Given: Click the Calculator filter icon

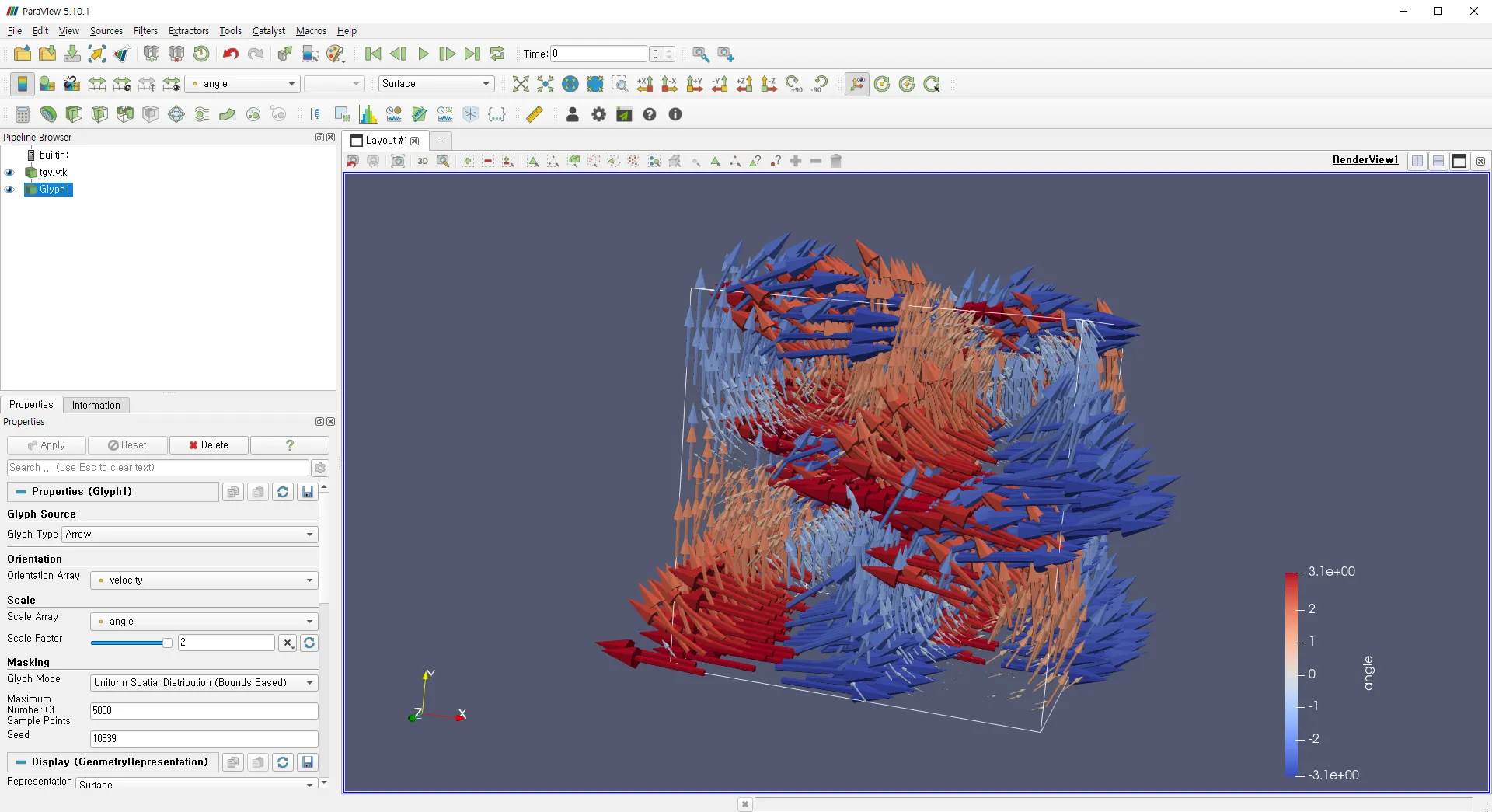Looking at the screenshot, I should pyautogui.click(x=23, y=115).
